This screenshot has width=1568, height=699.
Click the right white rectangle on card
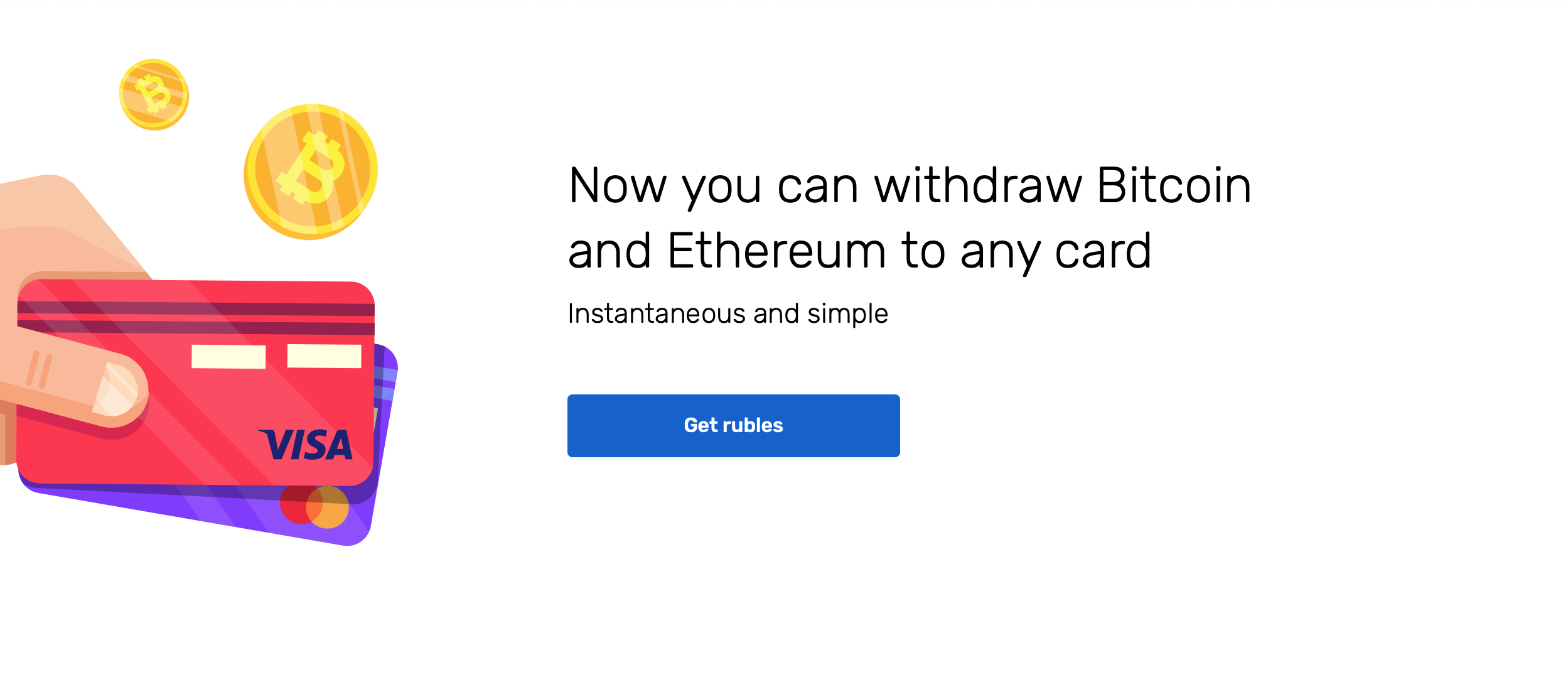tap(325, 356)
